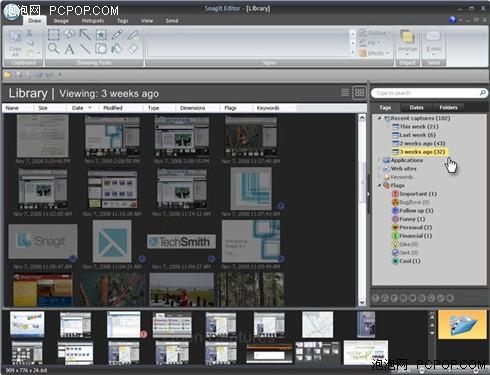The height and width of the screenshot is (375, 490).
Task: Open the Image ribbon tab
Action: 61,21
